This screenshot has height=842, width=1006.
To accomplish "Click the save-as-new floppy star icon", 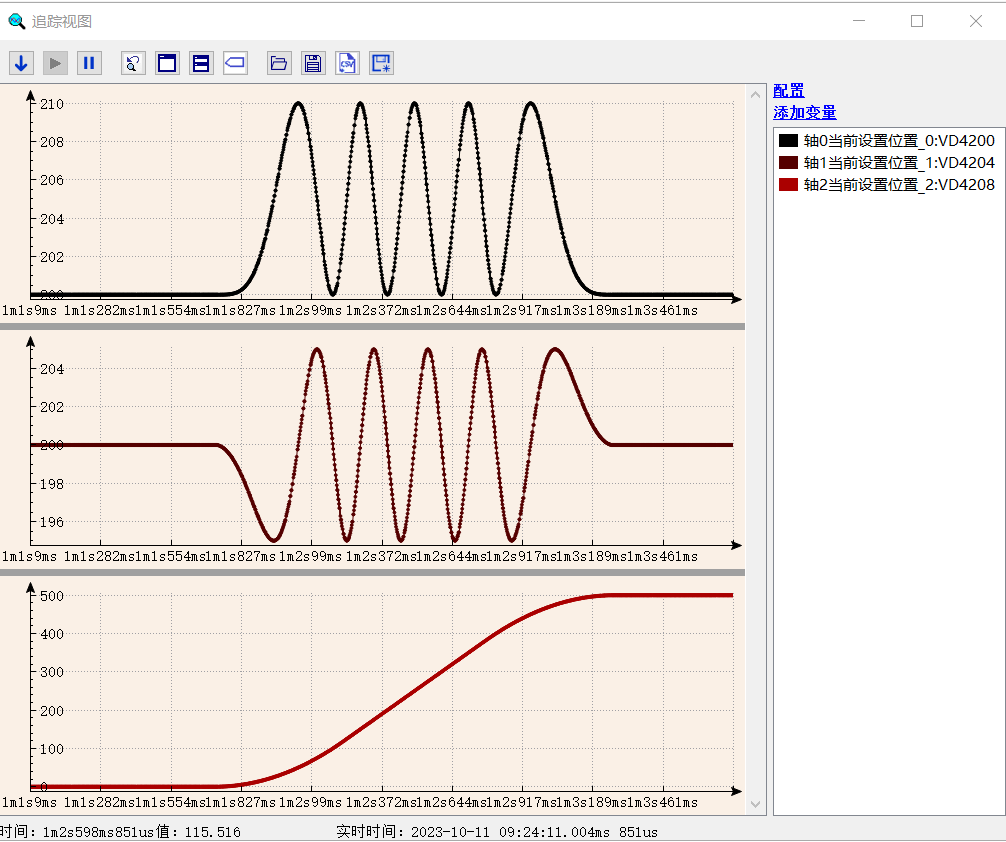I will point(381,63).
